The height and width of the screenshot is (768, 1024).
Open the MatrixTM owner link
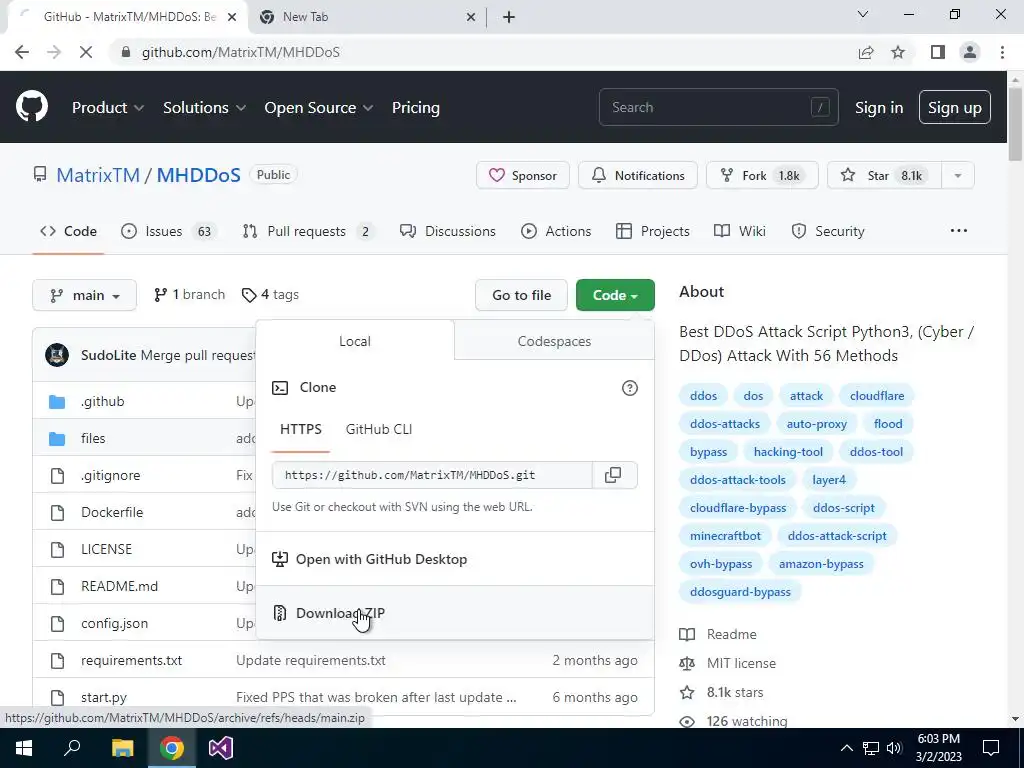pyautogui.click(x=98, y=175)
